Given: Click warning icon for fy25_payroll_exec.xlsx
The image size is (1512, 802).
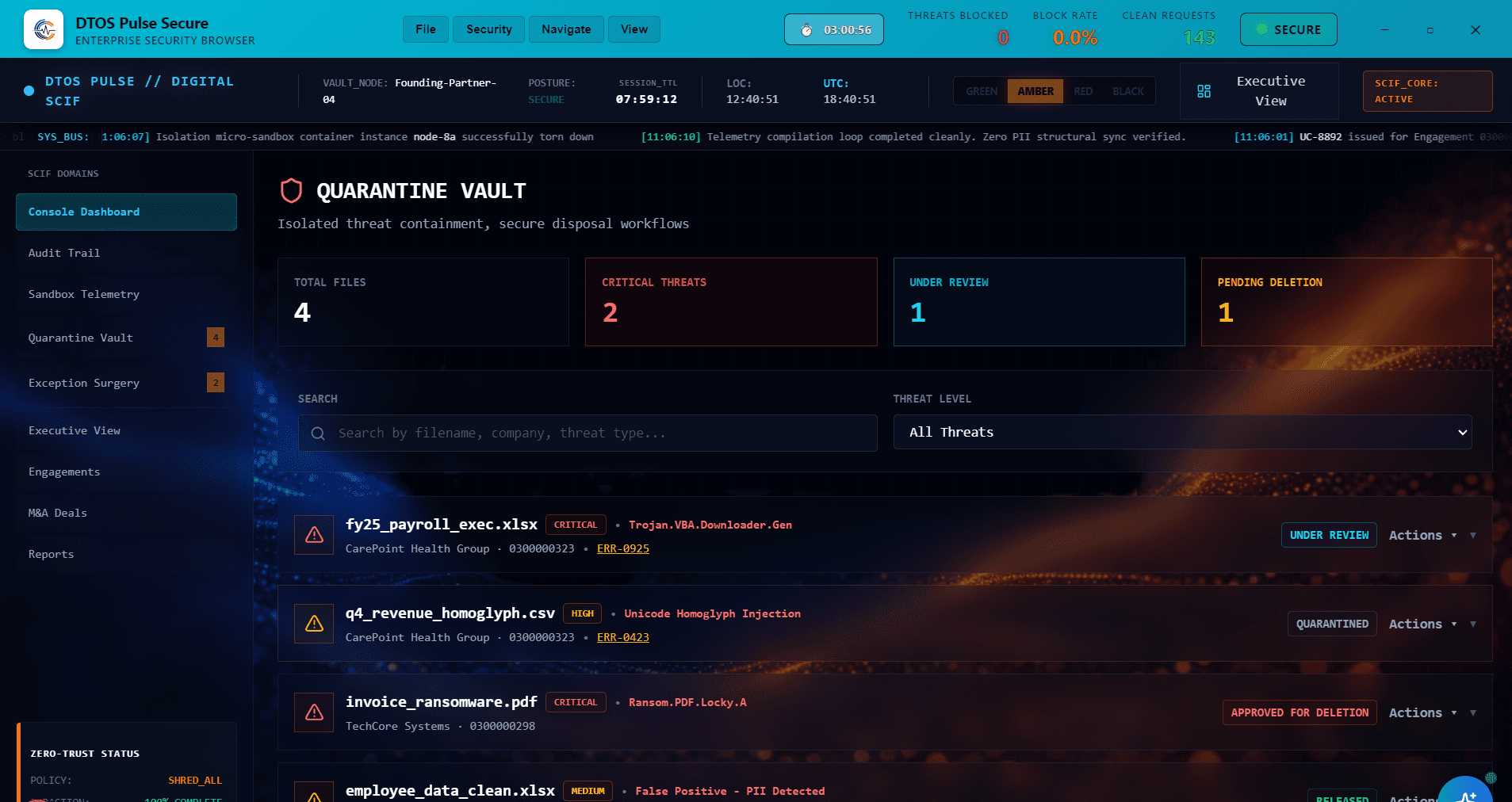Looking at the screenshot, I should [x=314, y=535].
